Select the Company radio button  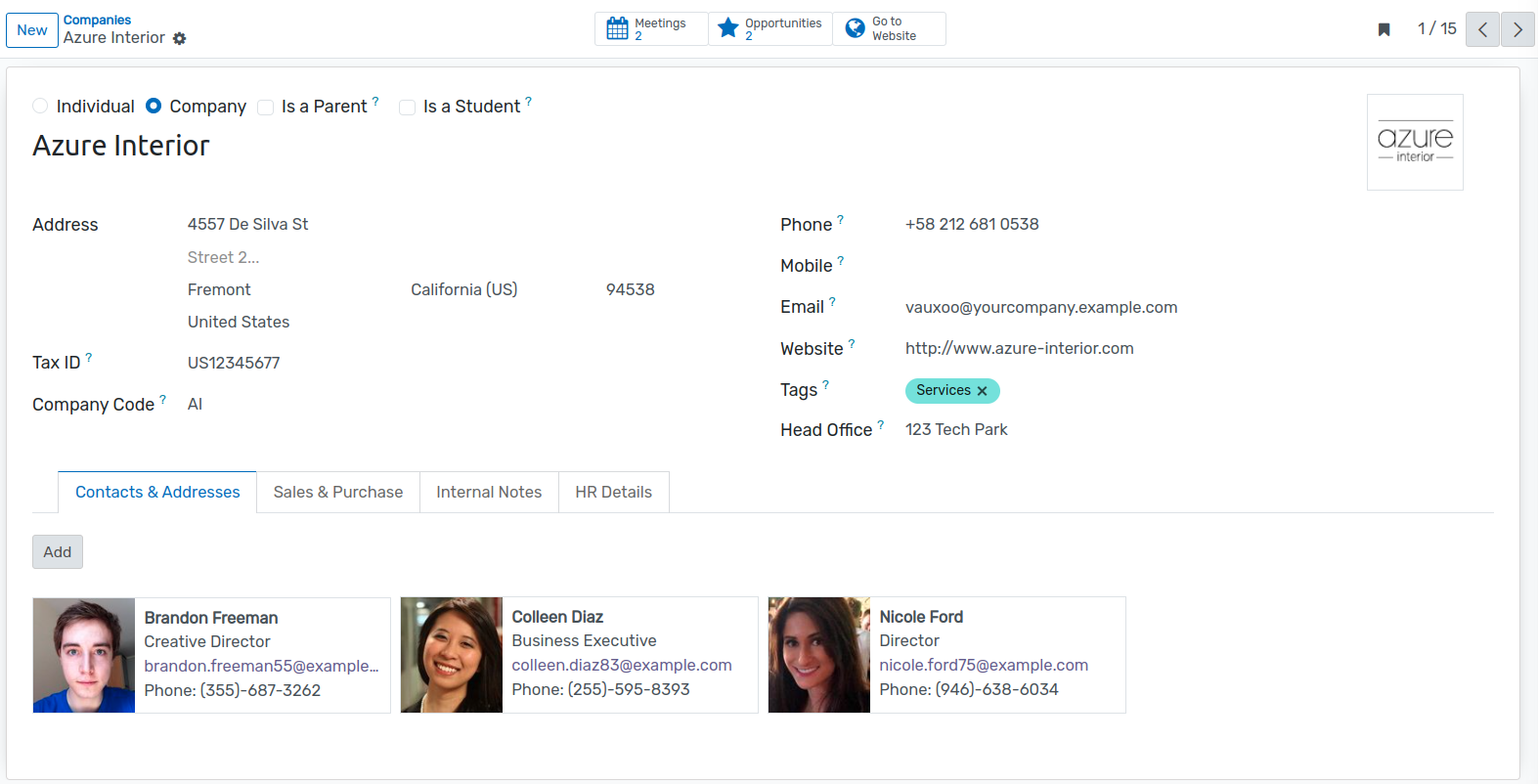pos(154,106)
